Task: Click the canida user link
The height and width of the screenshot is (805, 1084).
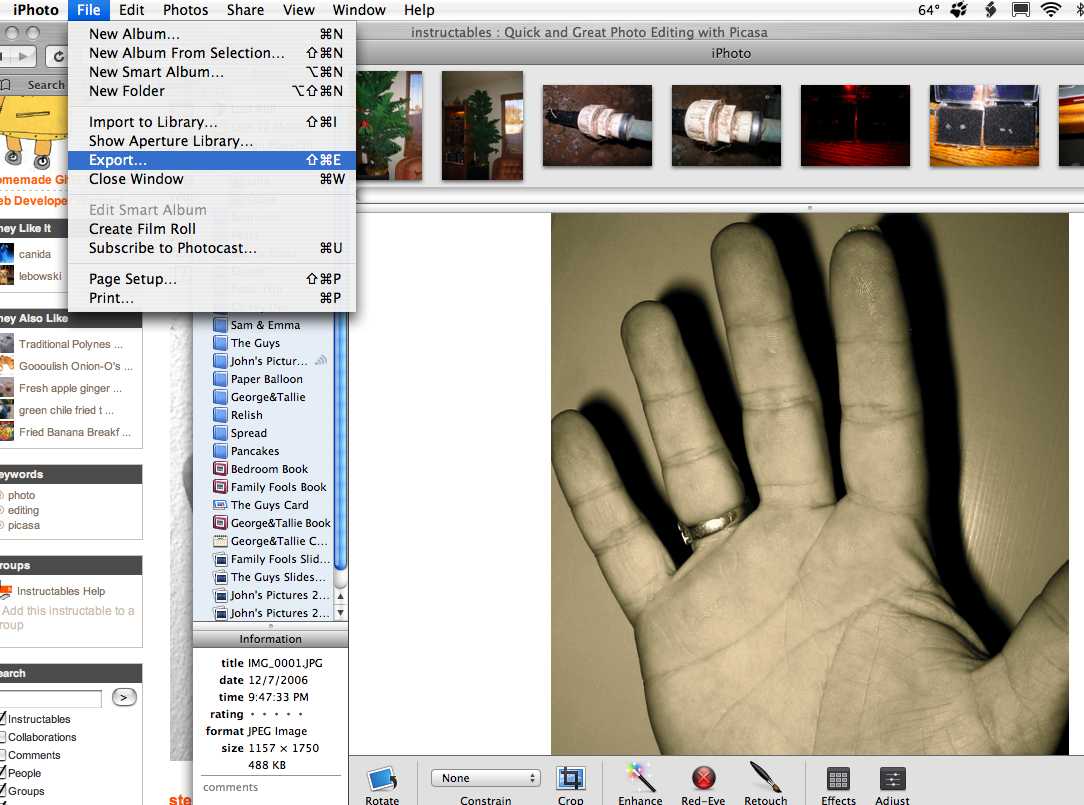Action: point(35,254)
